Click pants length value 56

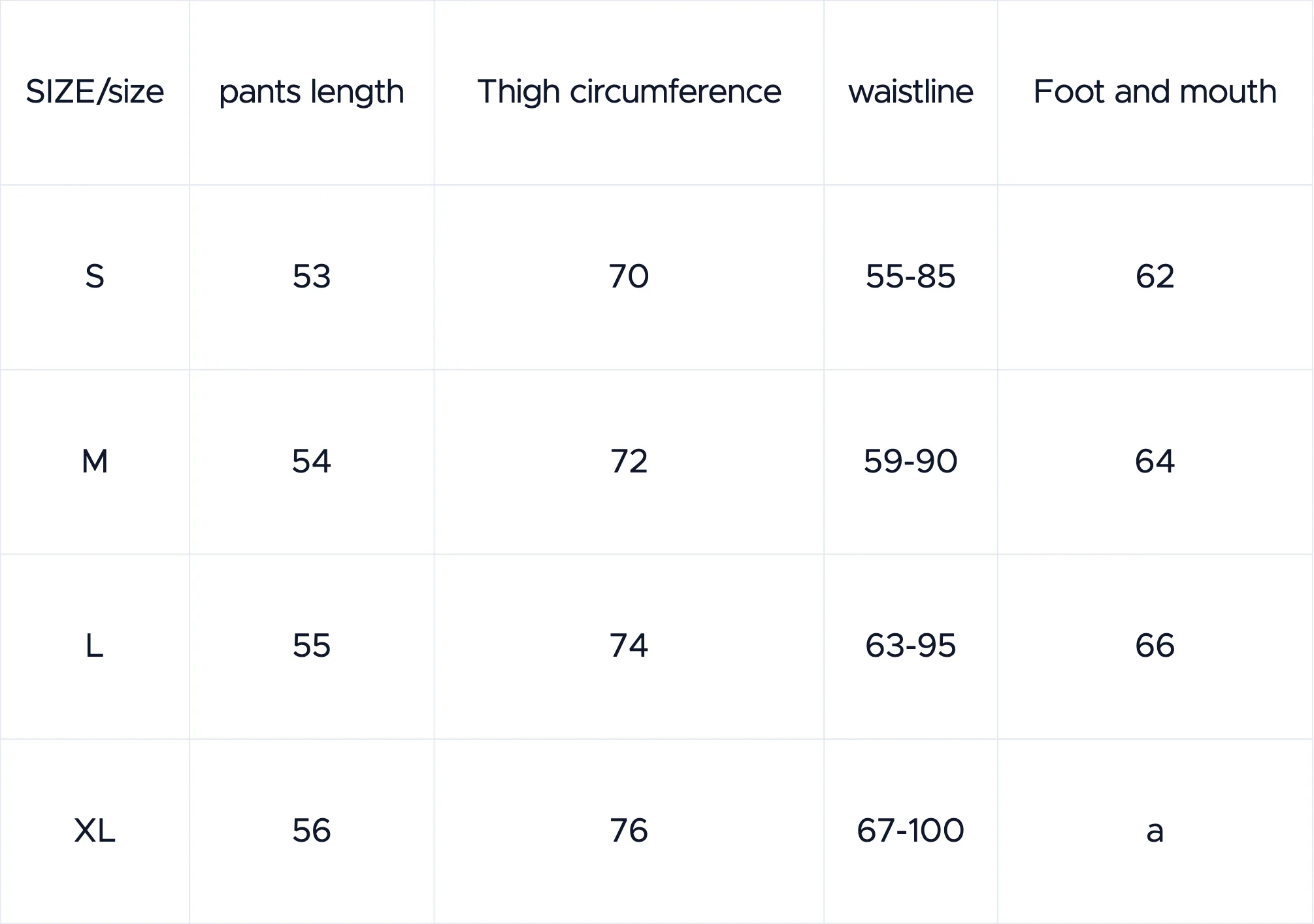click(312, 831)
